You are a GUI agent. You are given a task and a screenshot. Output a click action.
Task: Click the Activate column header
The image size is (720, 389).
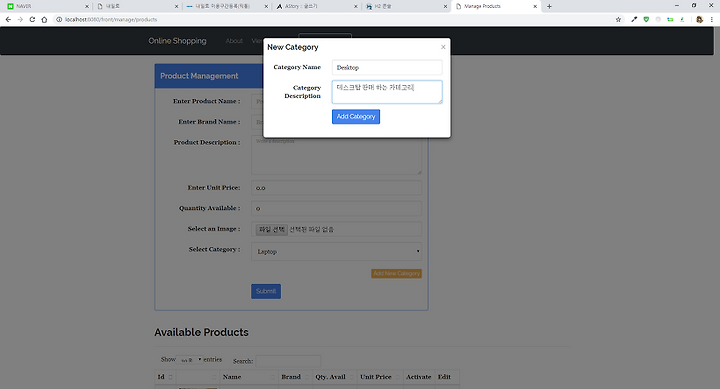click(418, 377)
